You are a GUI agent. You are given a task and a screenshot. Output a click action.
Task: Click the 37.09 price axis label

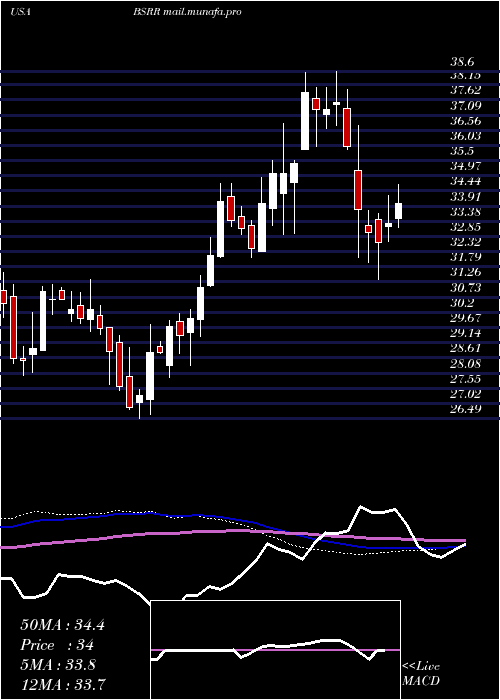(466, 106)
